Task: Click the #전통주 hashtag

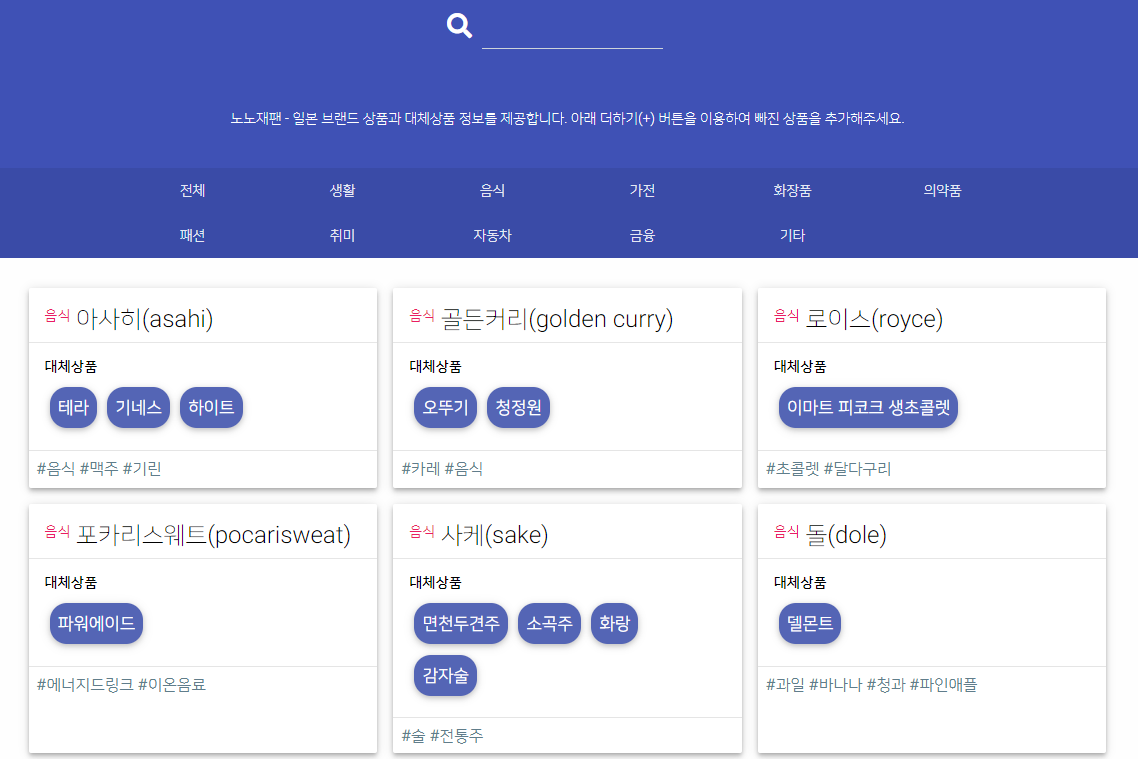Action: pos(457,736)
